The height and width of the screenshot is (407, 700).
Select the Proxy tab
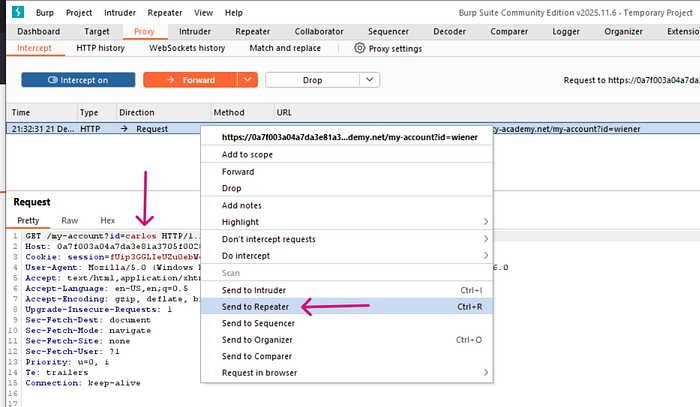point(144,32)
